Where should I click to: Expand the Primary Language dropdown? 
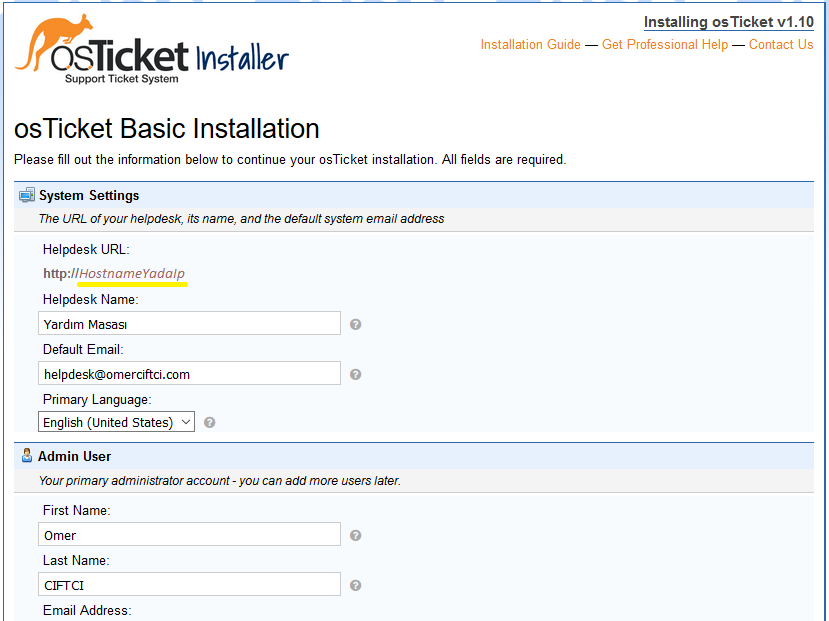click(117, 423)
